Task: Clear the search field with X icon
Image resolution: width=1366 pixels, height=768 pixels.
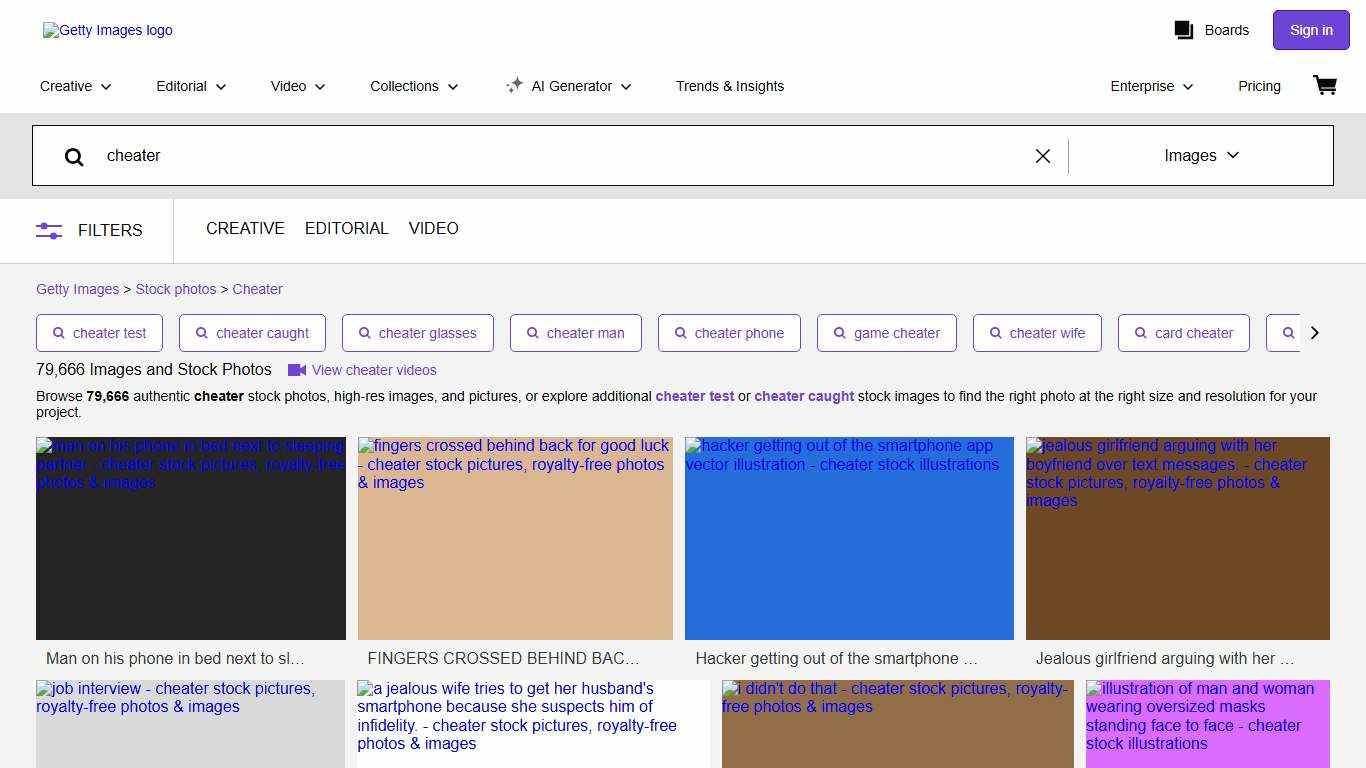Action: click(x=1042, y=156)
